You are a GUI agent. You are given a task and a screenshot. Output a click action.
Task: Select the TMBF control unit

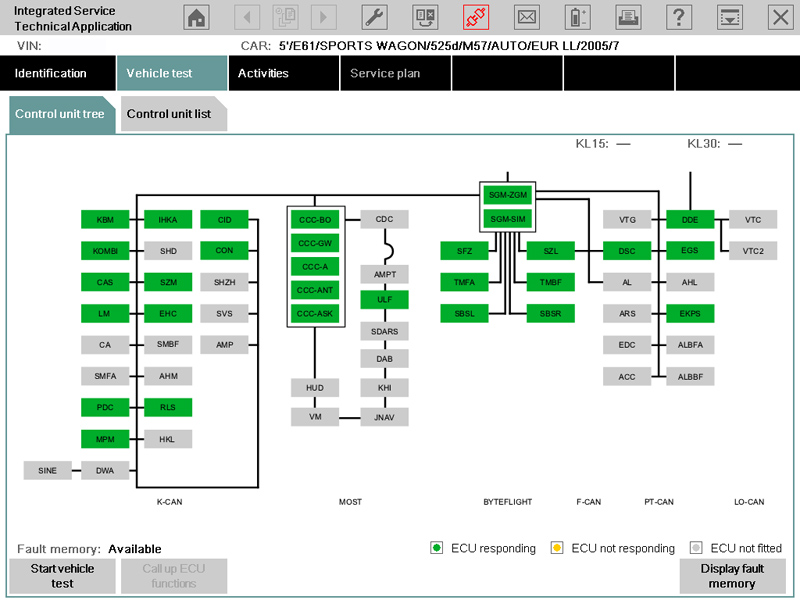[551, 282]
